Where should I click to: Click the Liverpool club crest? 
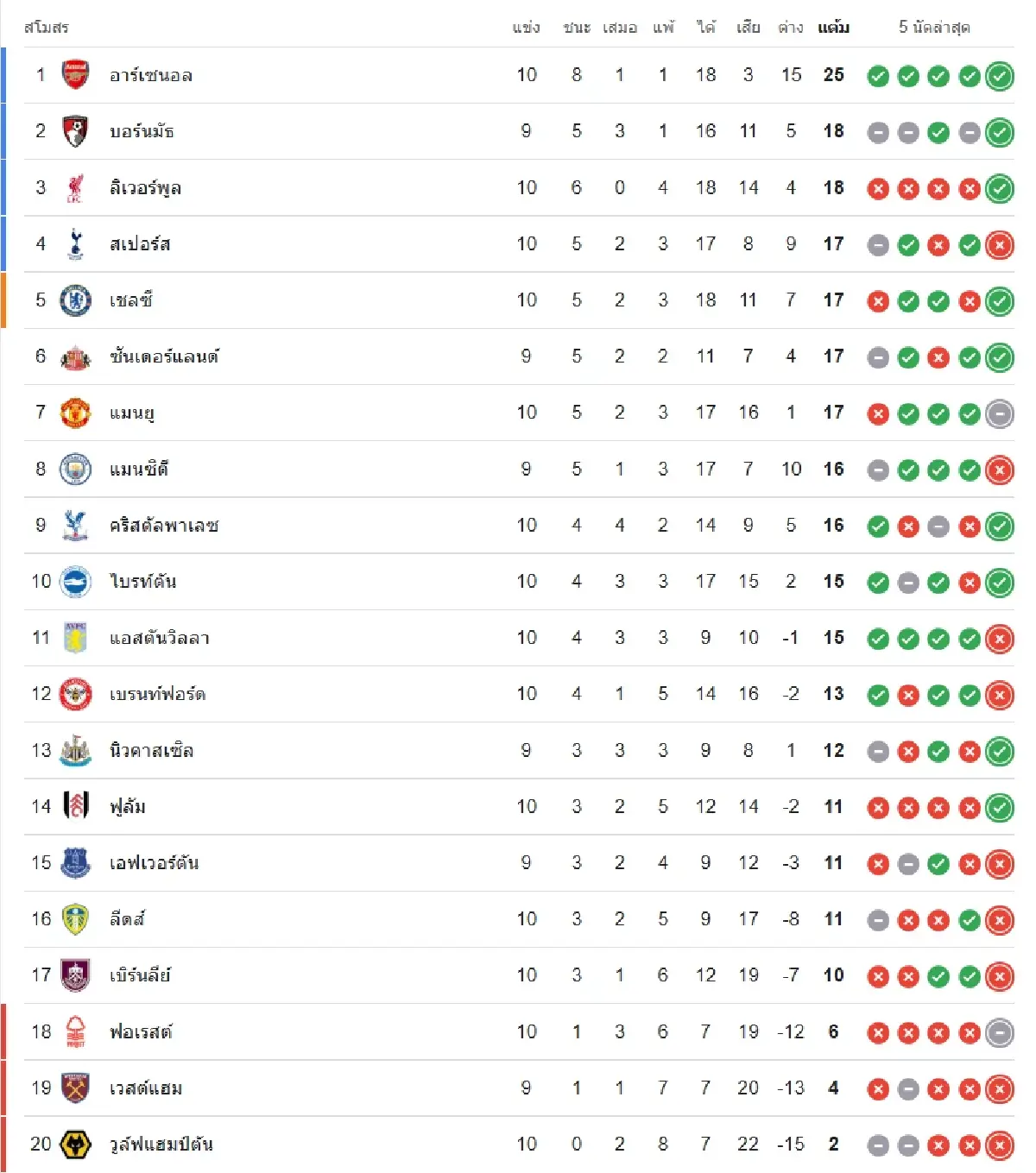coord(76,188)
